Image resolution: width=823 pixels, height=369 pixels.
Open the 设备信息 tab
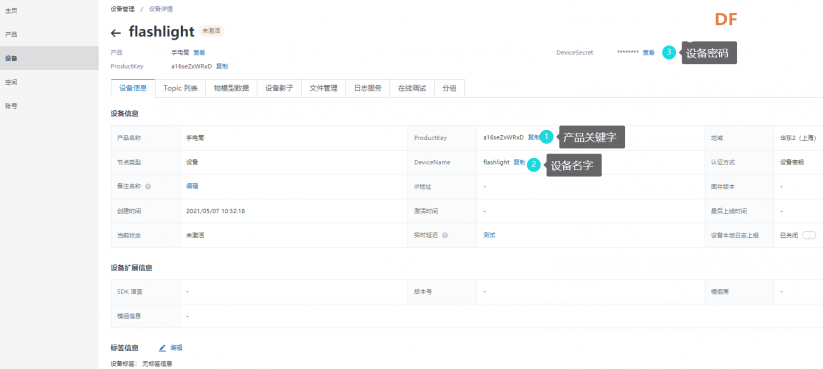[x=133, y=88]
